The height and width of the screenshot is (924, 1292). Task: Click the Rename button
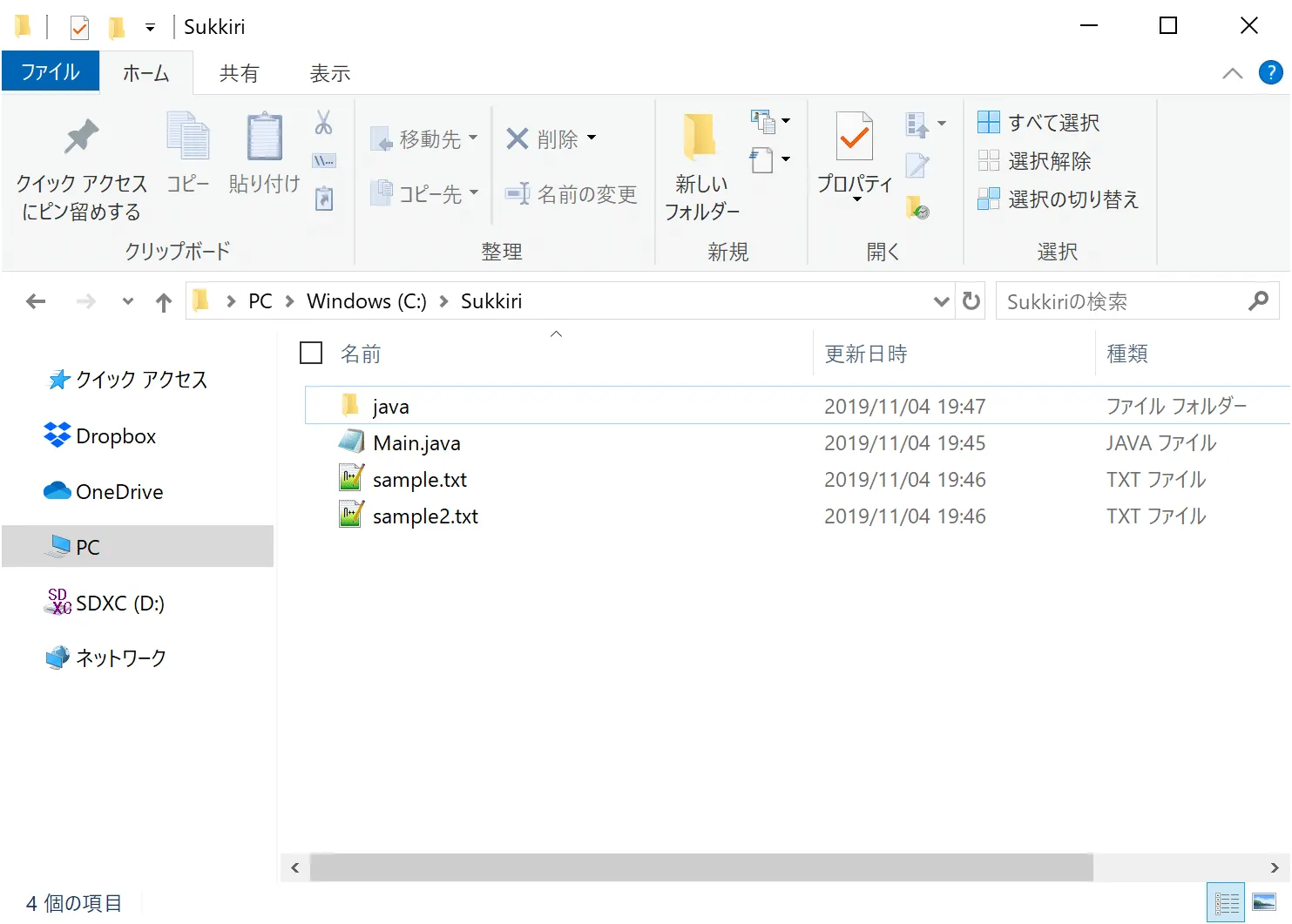coord(572,193)
